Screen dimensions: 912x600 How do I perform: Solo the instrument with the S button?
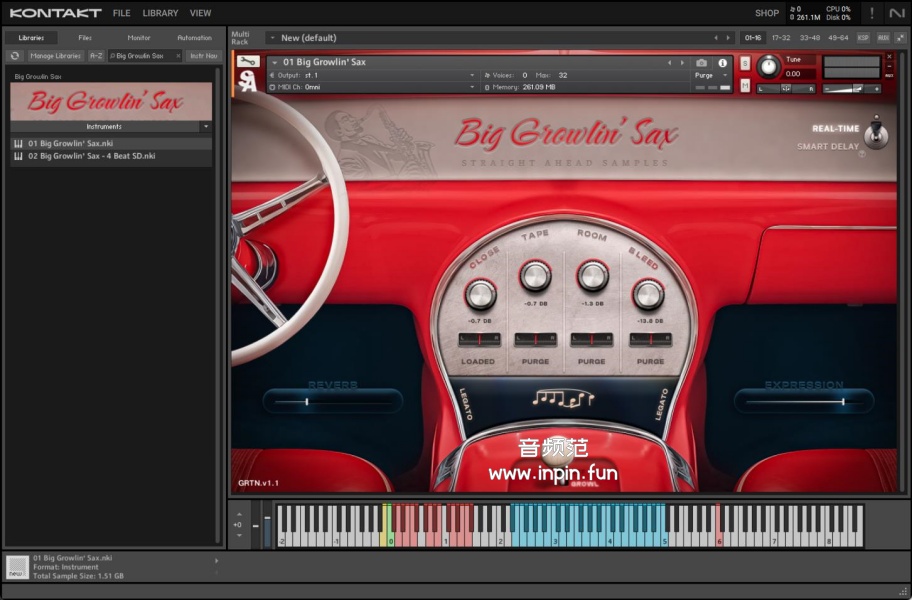coord(745,64)
